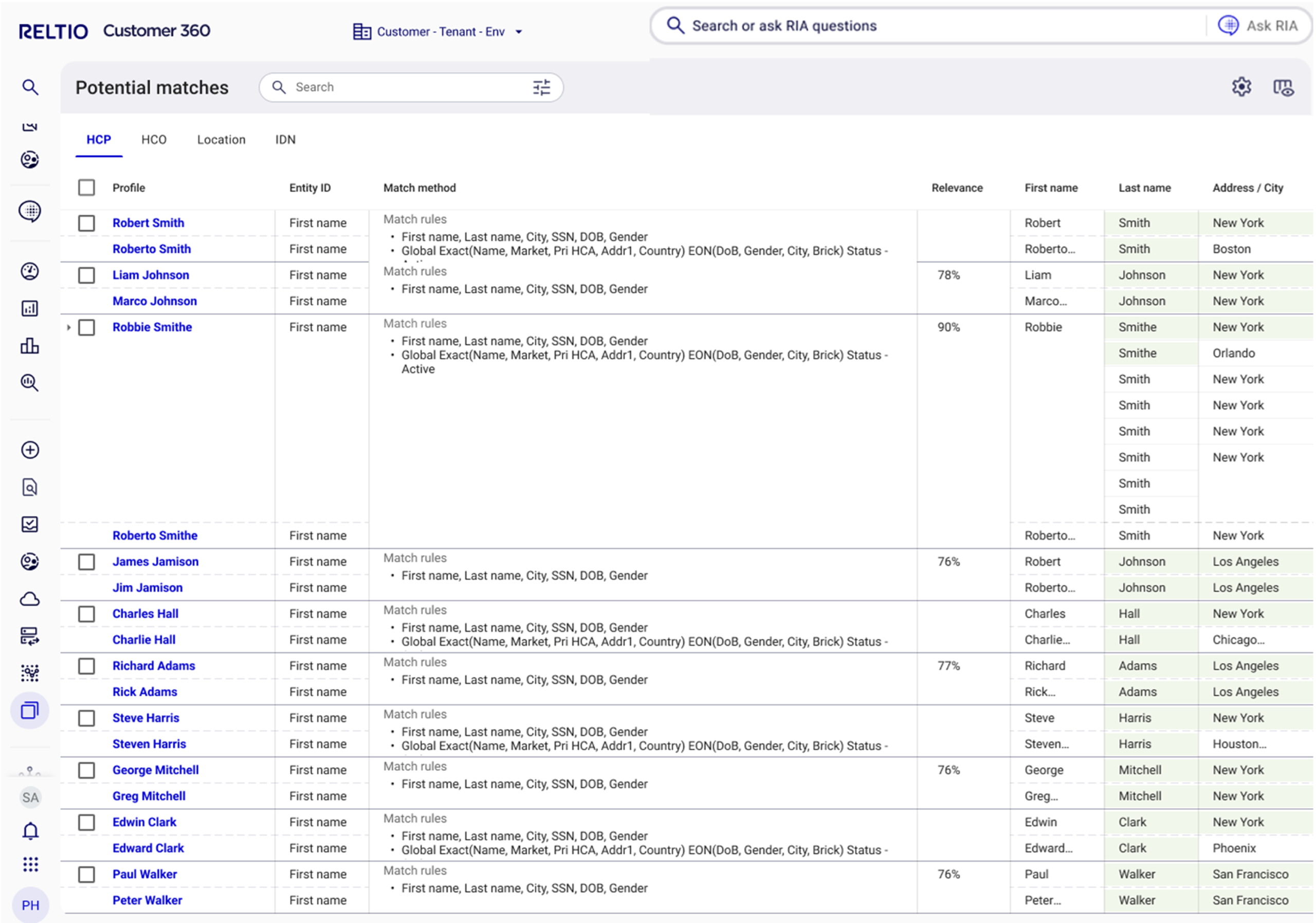This screenshot has height=923, width=1316.
Task: Collapse the Robbie Smithe row expander
Action: coord(68,327)
